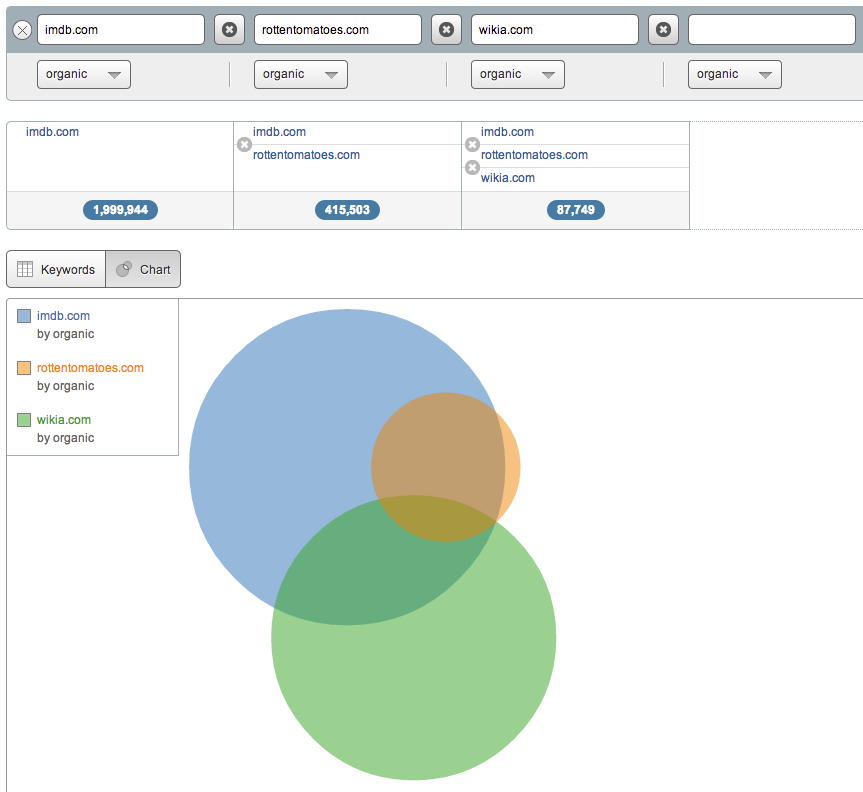The width and height of the screenshot is (863, 792).
Task: Open the organic dropdown under wikia.com
Action: pos(518,74)
